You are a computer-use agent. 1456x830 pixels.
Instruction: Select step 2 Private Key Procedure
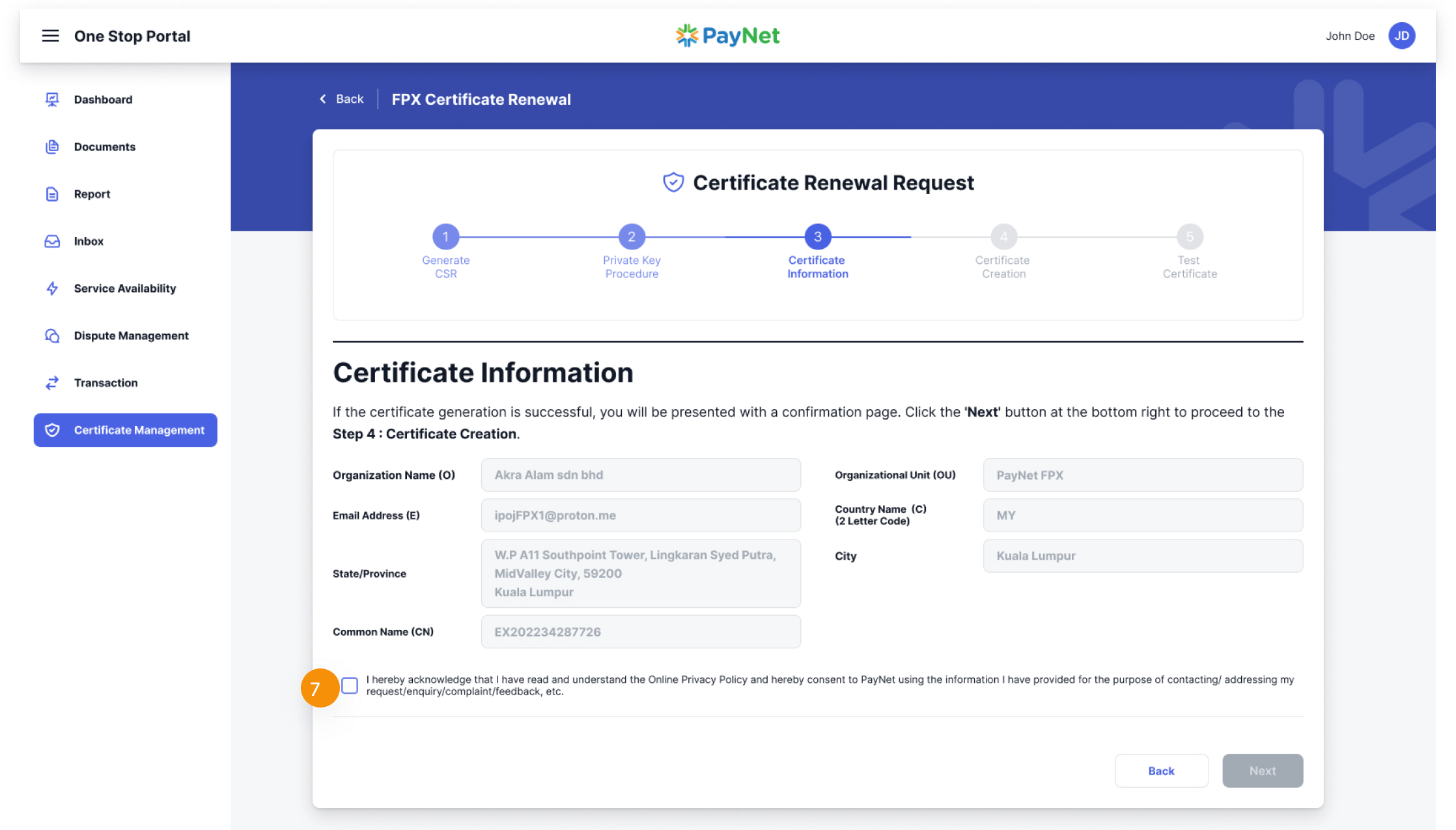pos(631,236)
